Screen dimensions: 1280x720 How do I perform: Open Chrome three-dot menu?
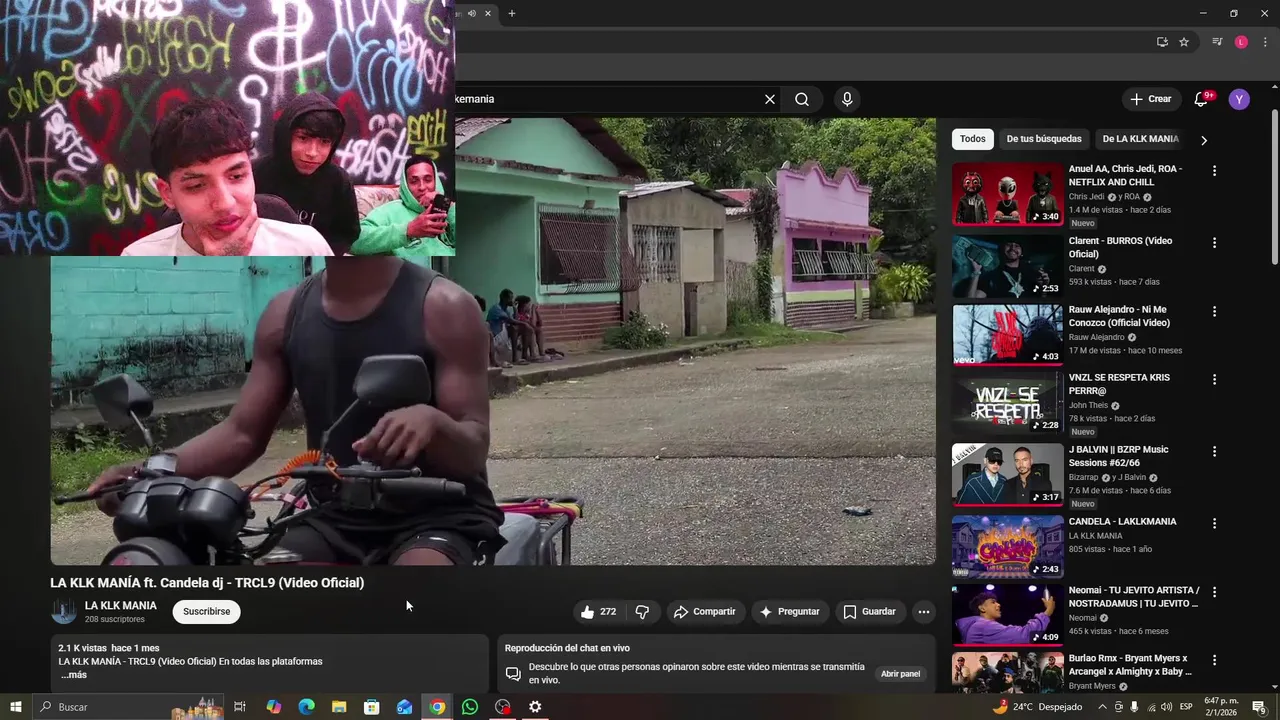pyautogui.click(x=1265, y=42)
